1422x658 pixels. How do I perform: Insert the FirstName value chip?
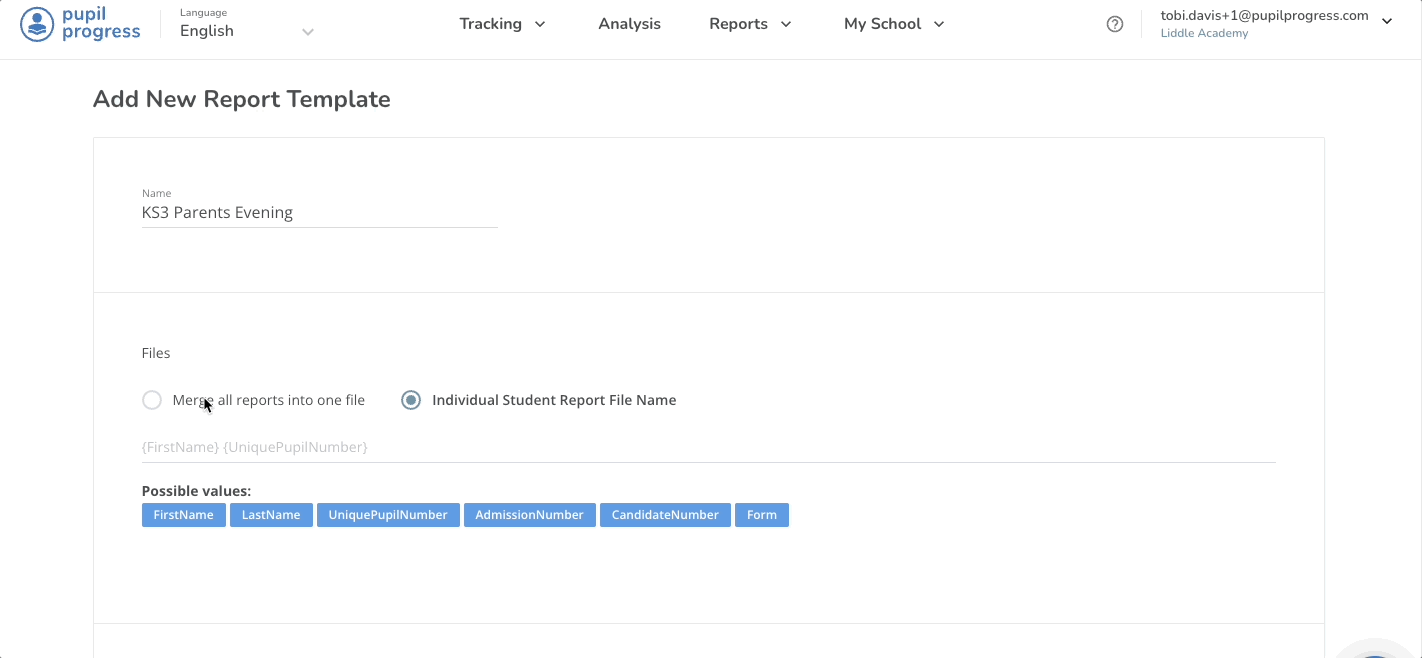tap(183, 514)
